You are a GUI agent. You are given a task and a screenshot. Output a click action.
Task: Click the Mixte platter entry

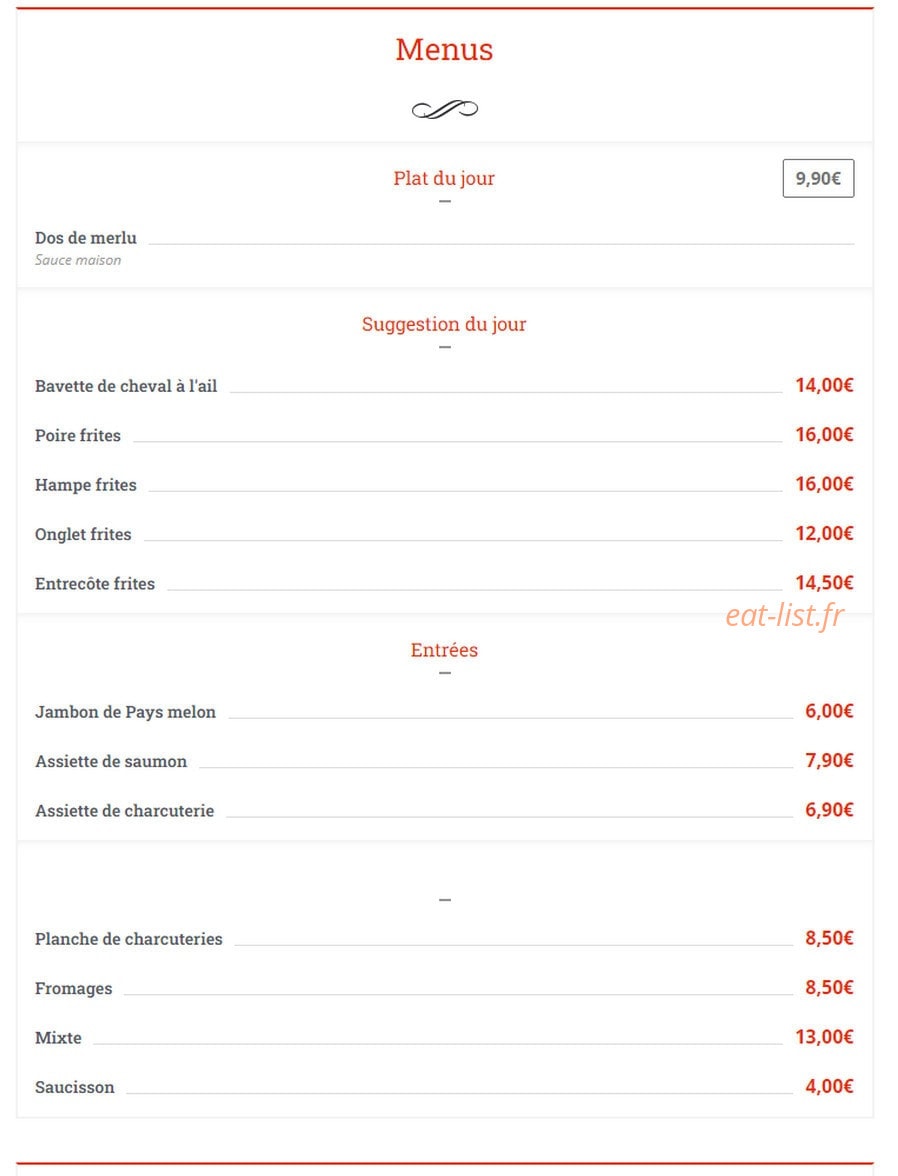[59, 1038]
